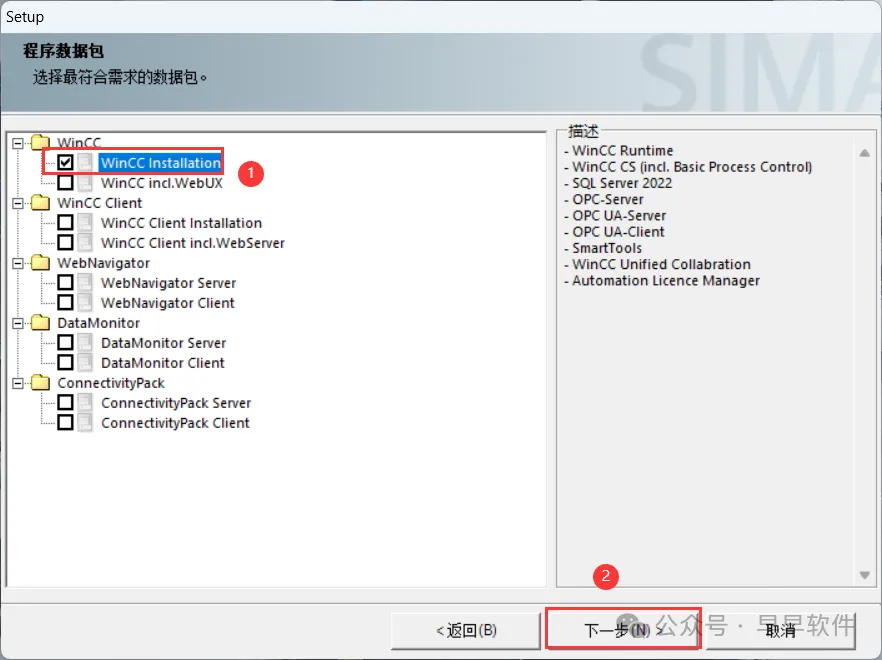
Task: Click the WinCC Client folder icon
Action: [x=40, y=203]
